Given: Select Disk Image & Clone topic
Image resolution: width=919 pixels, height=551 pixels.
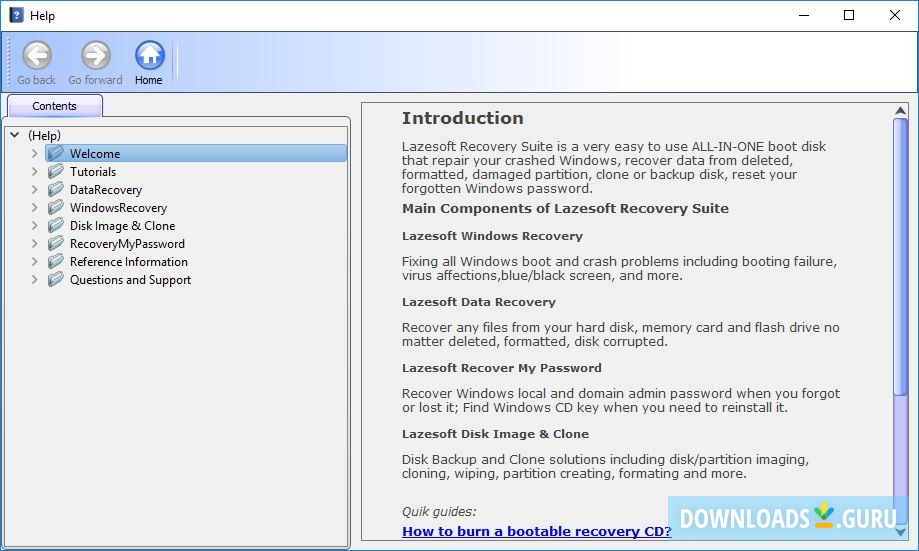Looking at the screenshot, I should click(122, 226).
